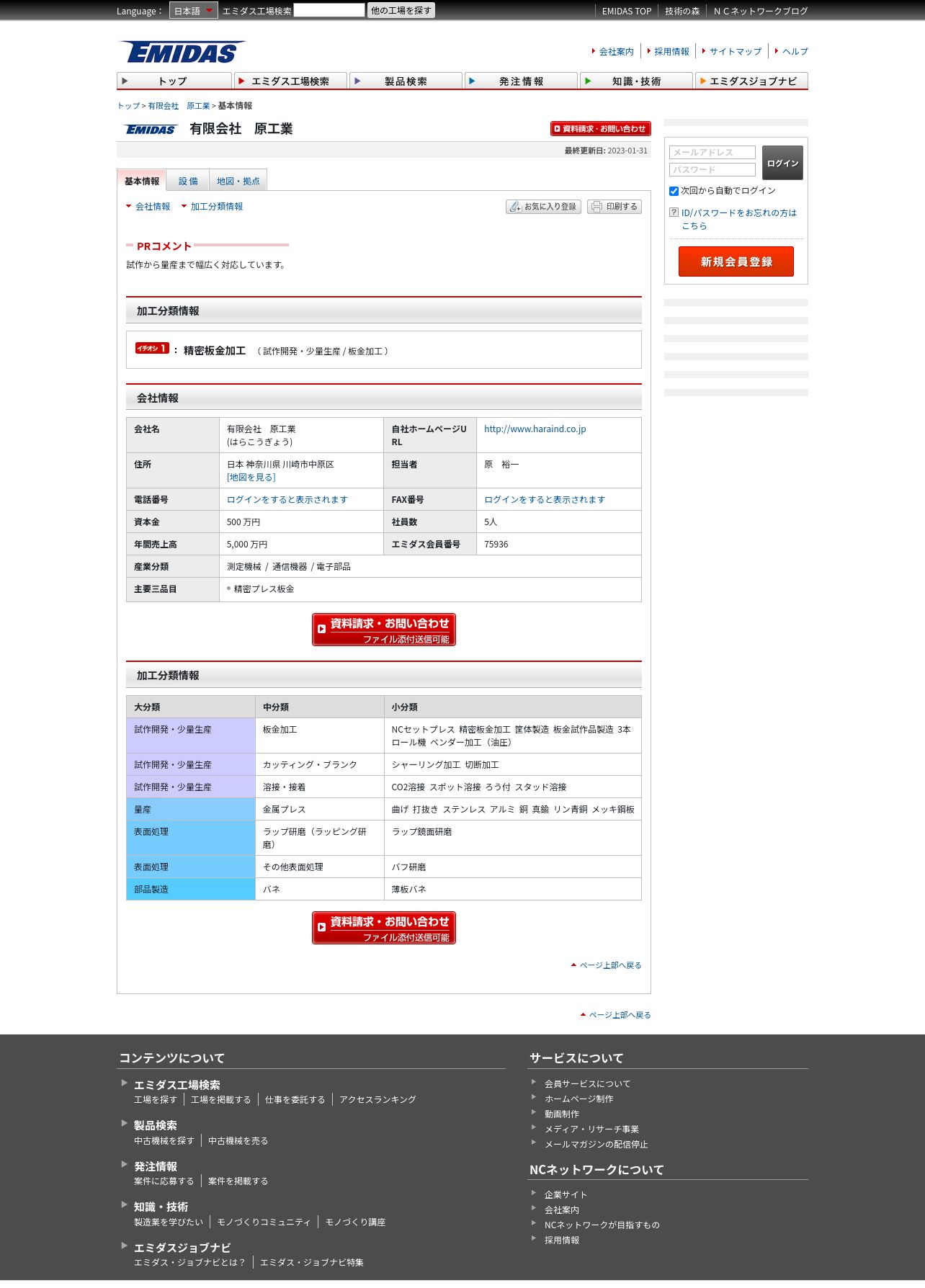Open footer 工場を探す link

point(155,1100)
